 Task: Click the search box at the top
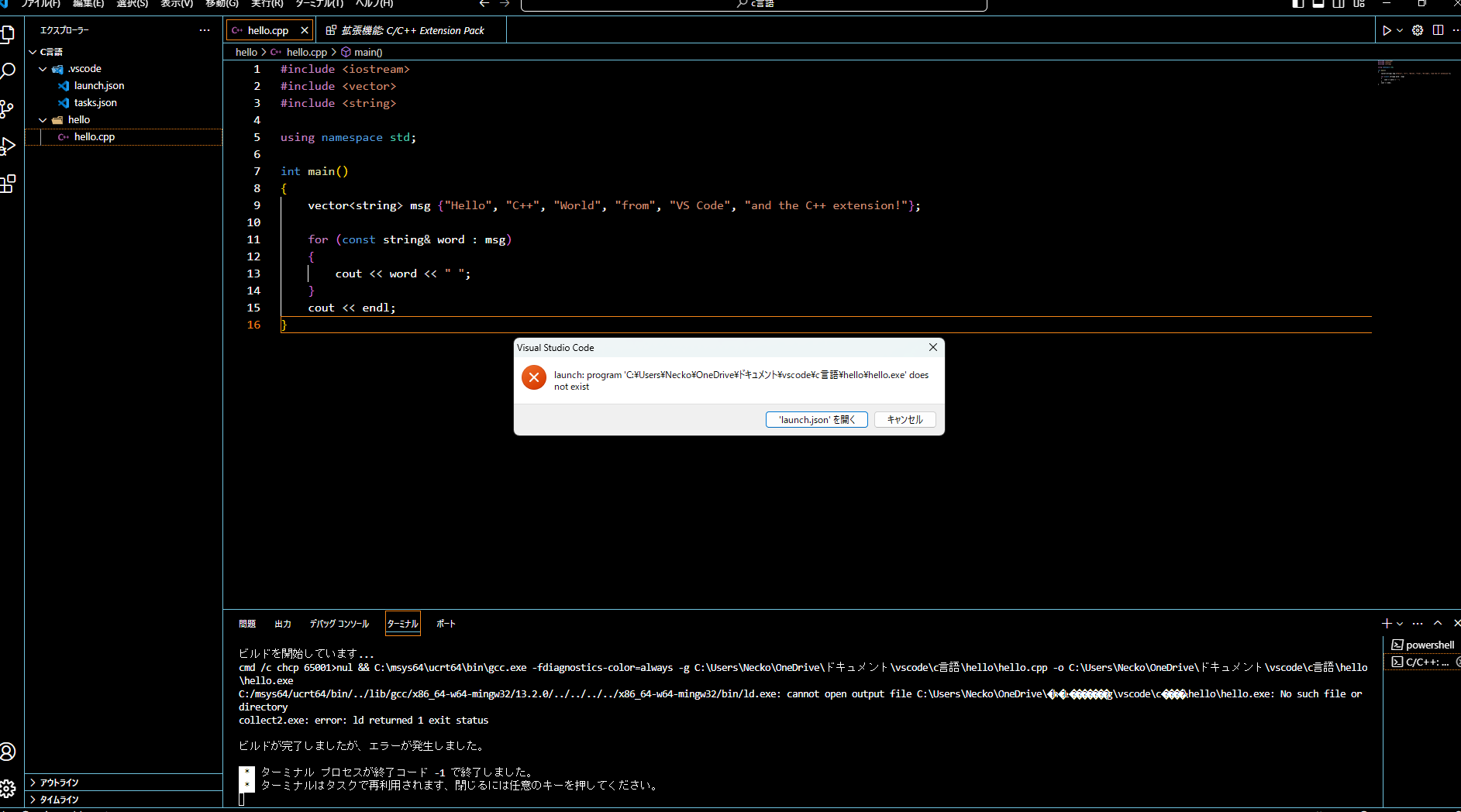[x=752, y=5]
